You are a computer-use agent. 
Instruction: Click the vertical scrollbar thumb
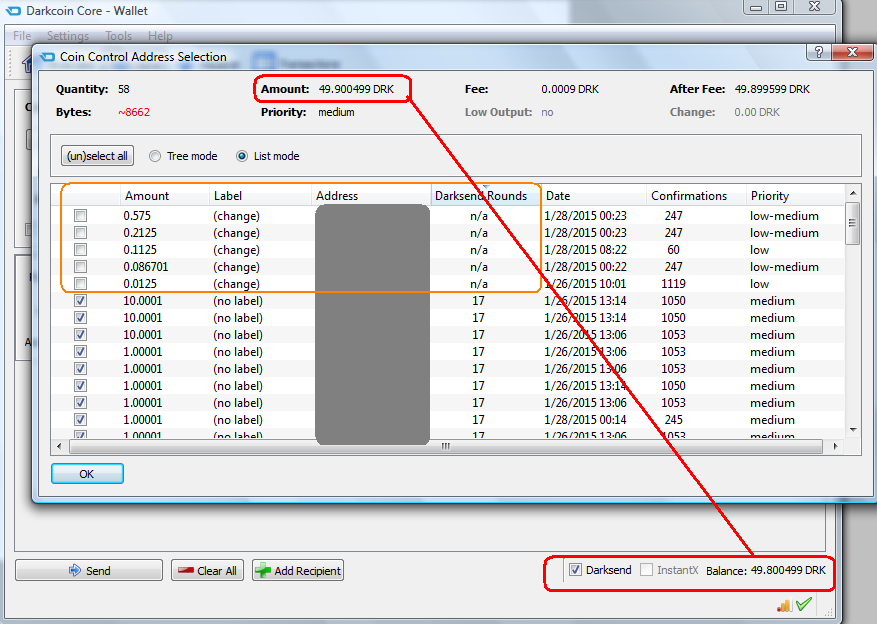click(853, 223)
